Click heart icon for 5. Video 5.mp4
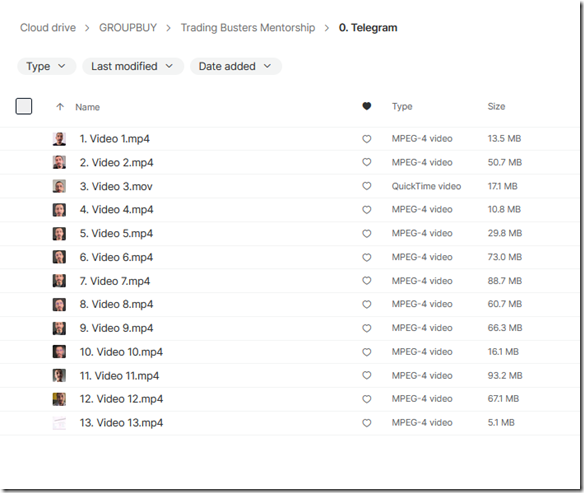The height and width of the screenshot is (493, 584). [x=366, y=233]
